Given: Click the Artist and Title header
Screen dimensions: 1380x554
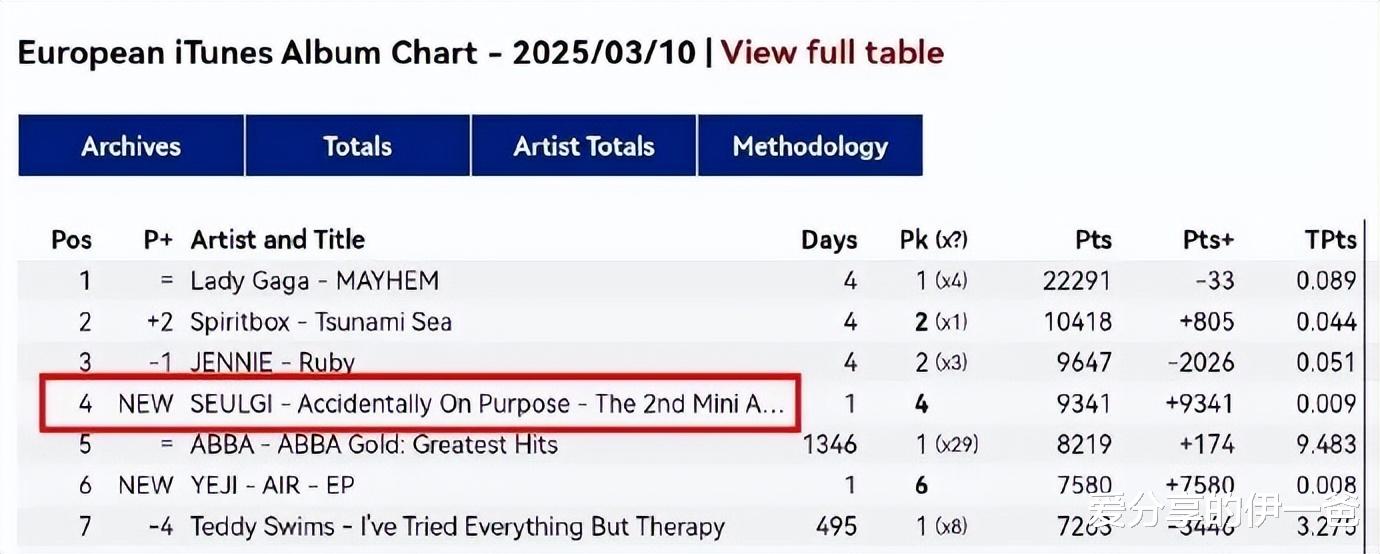Looking at the screenshot, I should point(278,240).
